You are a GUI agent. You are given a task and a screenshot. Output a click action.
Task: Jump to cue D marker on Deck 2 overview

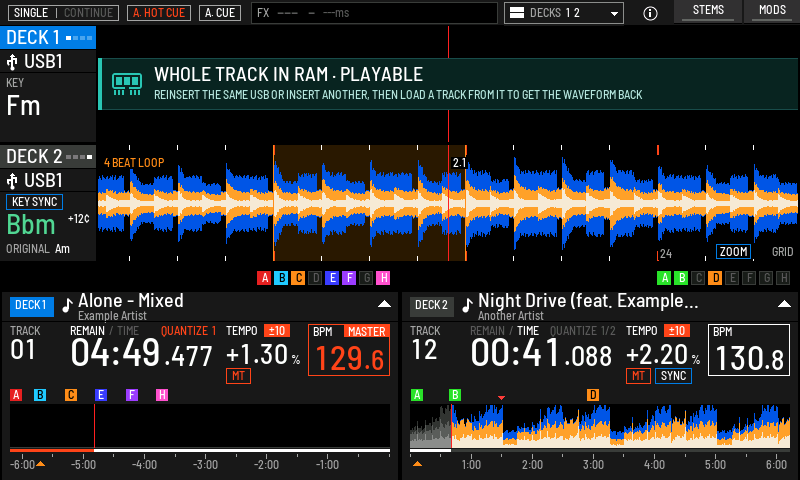point(592,395)
